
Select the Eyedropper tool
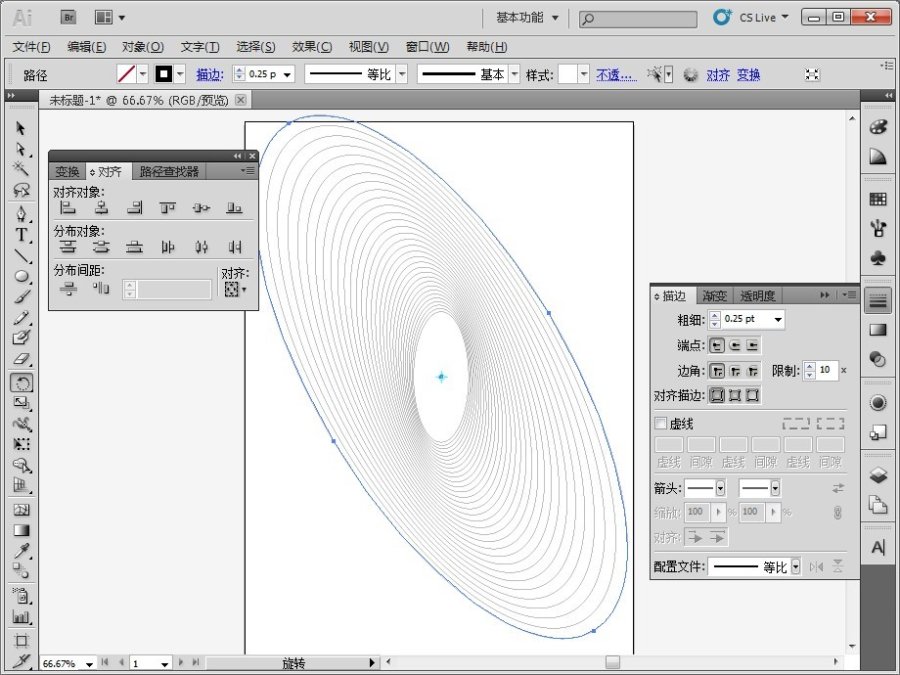[21, 550]
